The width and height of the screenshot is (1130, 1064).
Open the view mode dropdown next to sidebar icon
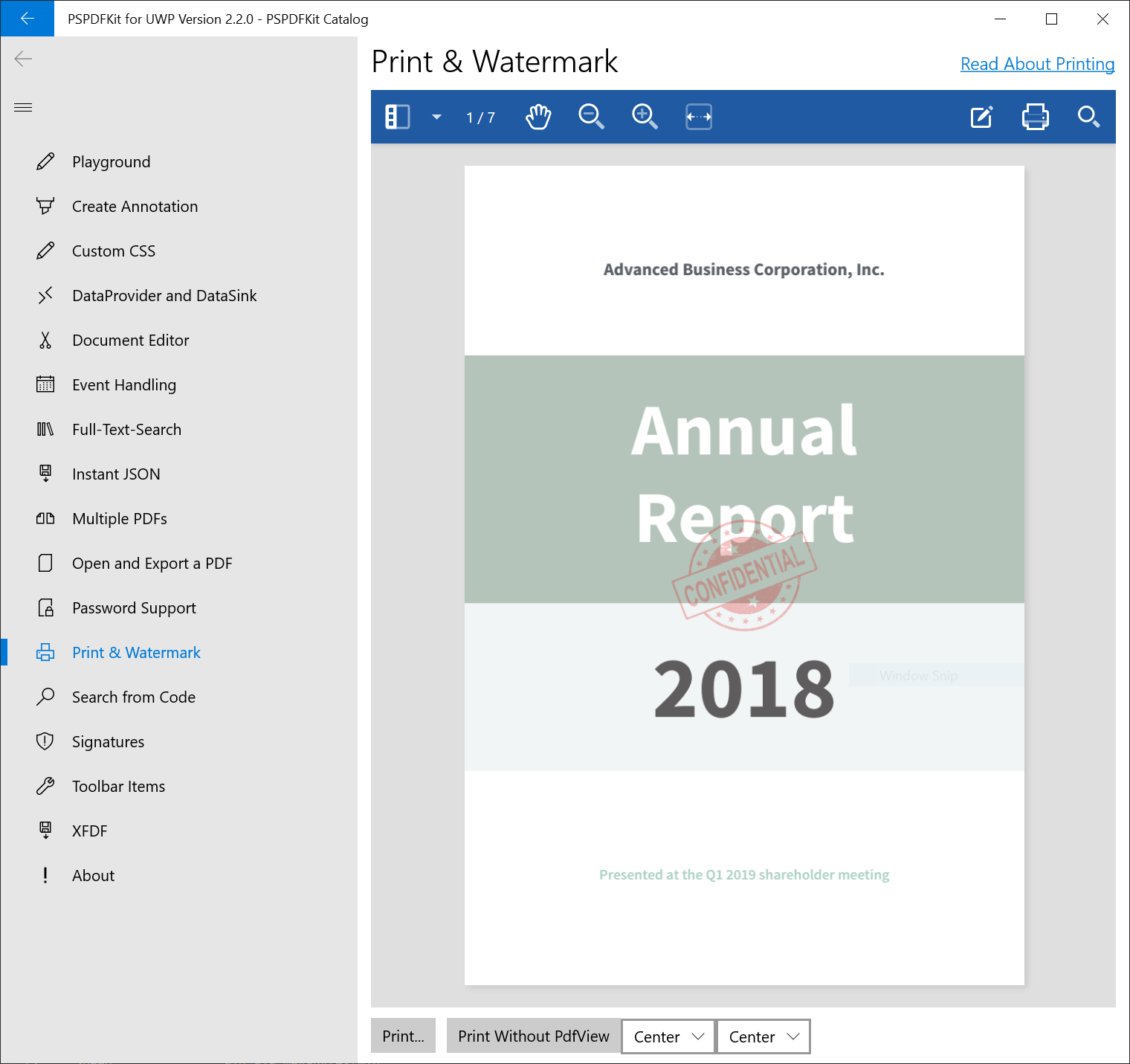pos(436,117)
